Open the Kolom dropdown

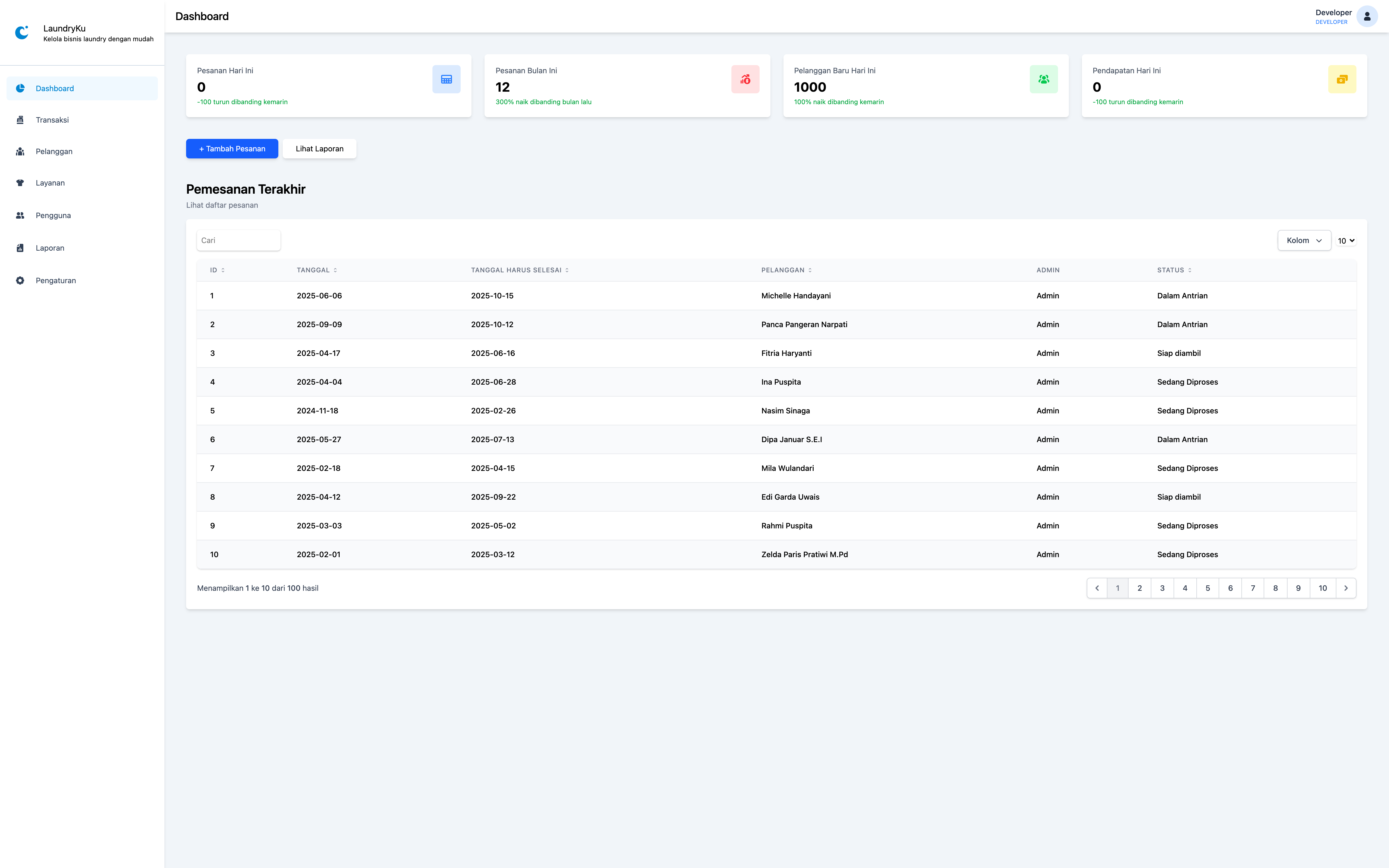[1304, 240]
